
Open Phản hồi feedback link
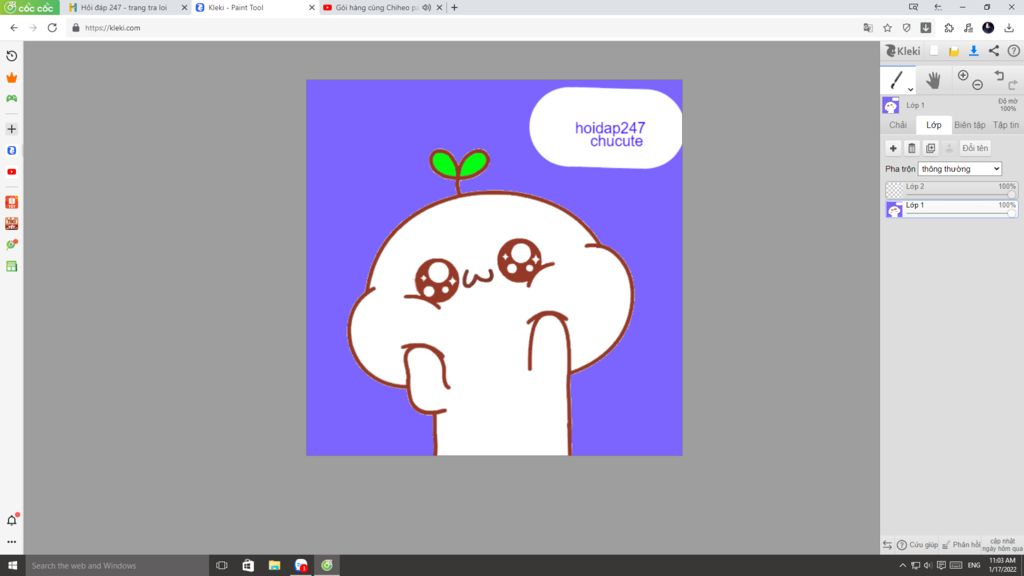pyautogui.click(x=961, y=545)
